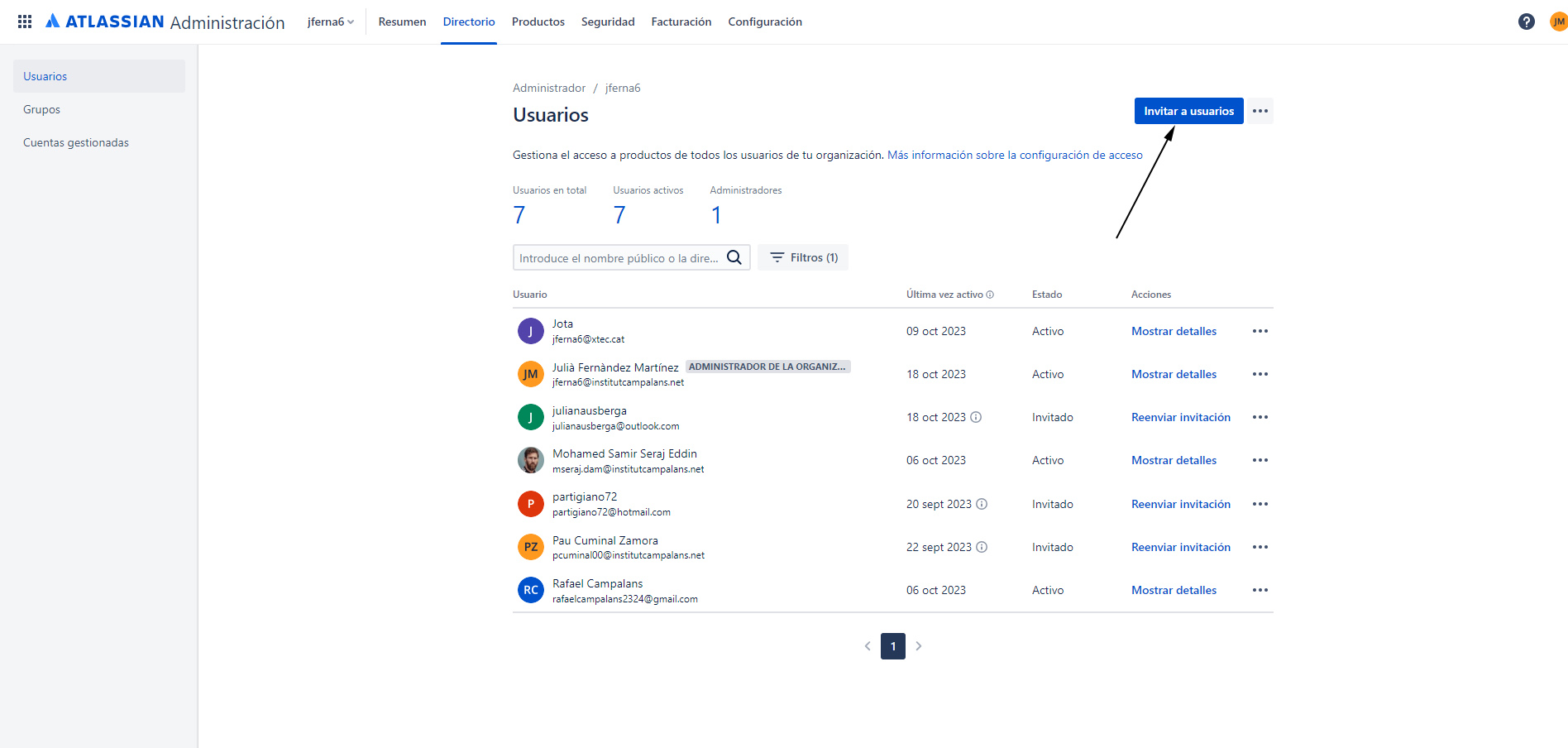Click the search magnifier icon

(x=734, y=257)
